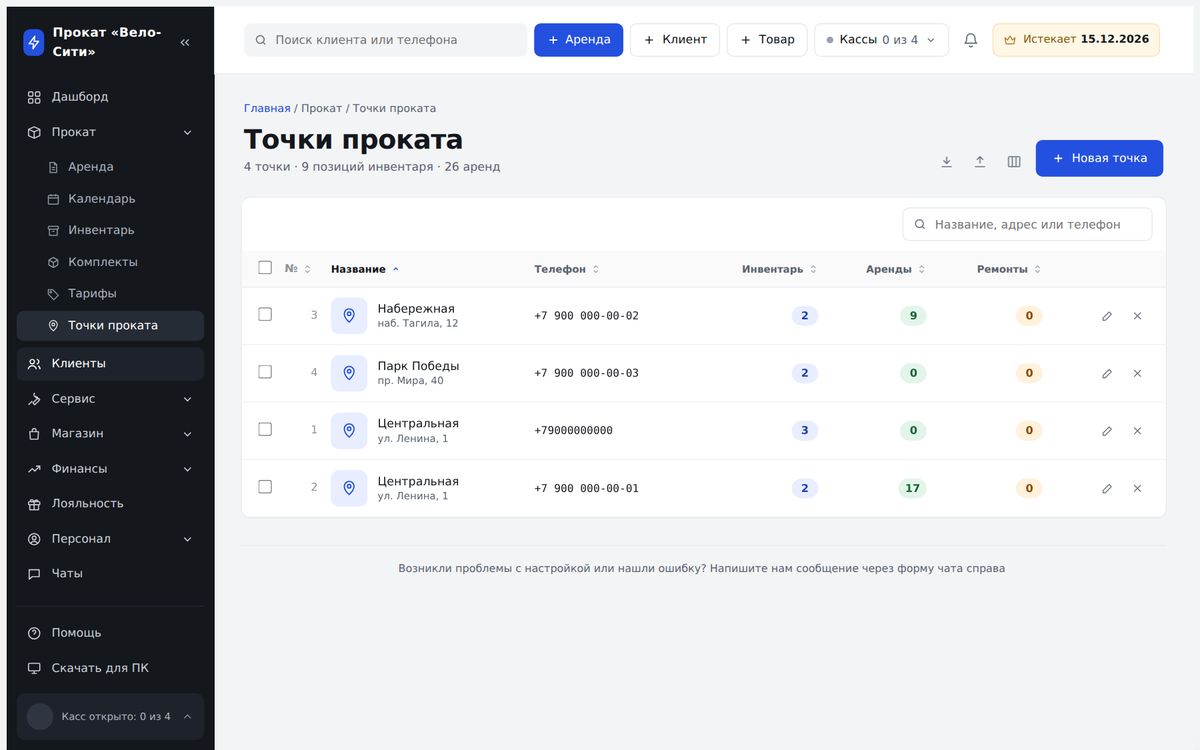Click the + Товар button
Screen dimensions: 1200x750
click(767, 40)
